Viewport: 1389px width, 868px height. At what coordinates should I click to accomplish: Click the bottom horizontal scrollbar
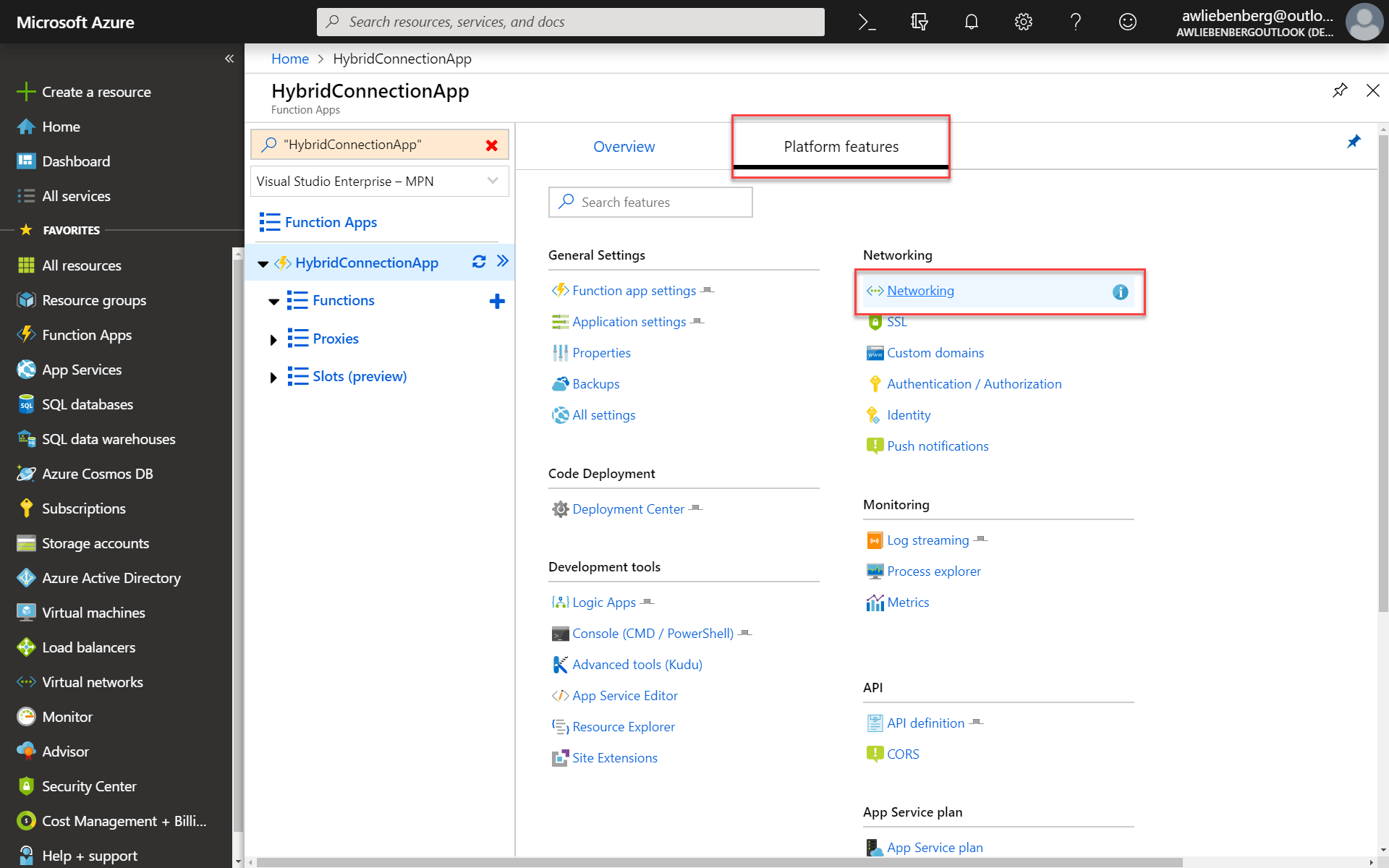tap(720, 862)
